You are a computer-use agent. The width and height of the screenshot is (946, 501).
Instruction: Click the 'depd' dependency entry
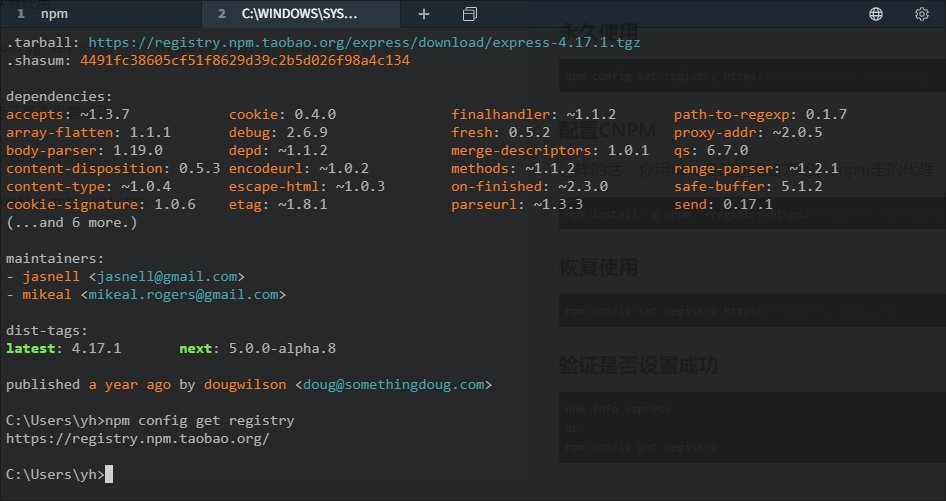coord(278,150)
